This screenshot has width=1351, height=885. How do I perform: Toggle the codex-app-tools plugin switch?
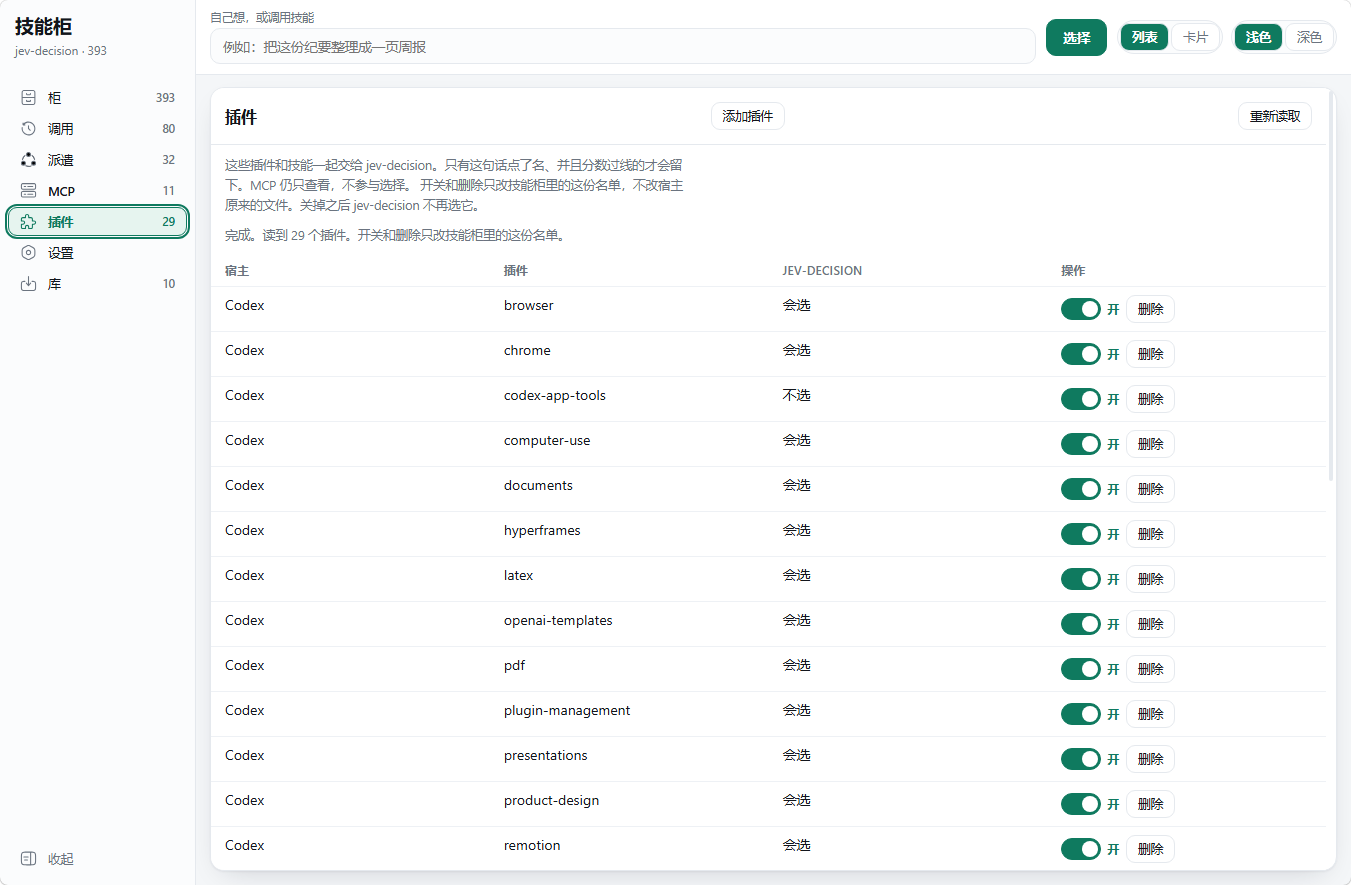coord(1081,399)
